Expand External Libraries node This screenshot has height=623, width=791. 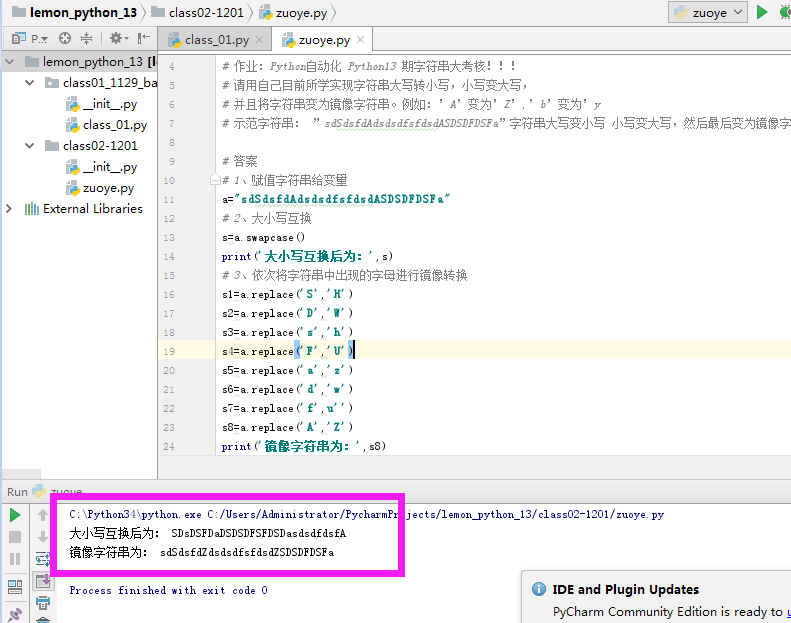tap(10, 209)
